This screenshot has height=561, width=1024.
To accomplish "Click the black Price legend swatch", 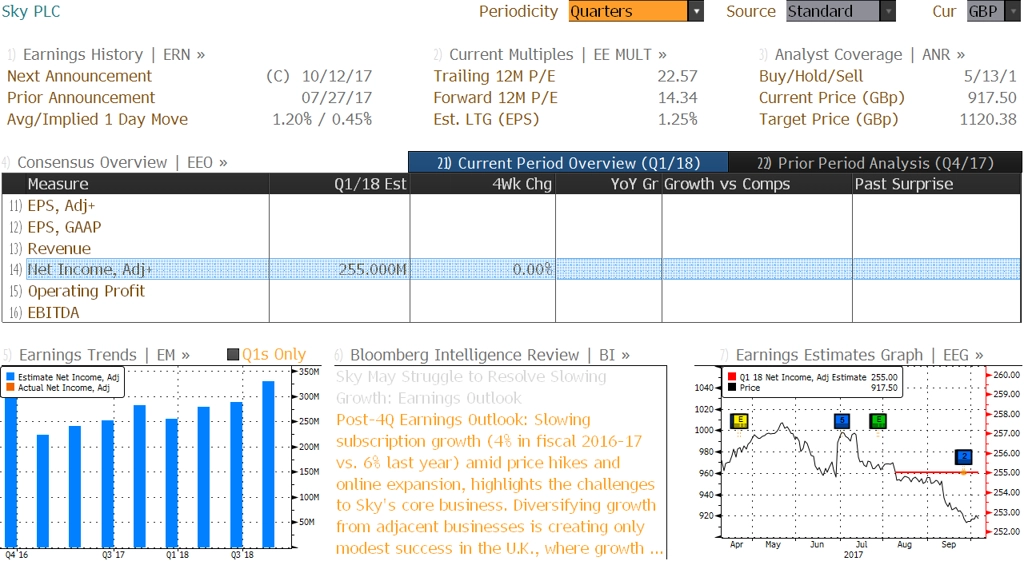I will point(731,387).
